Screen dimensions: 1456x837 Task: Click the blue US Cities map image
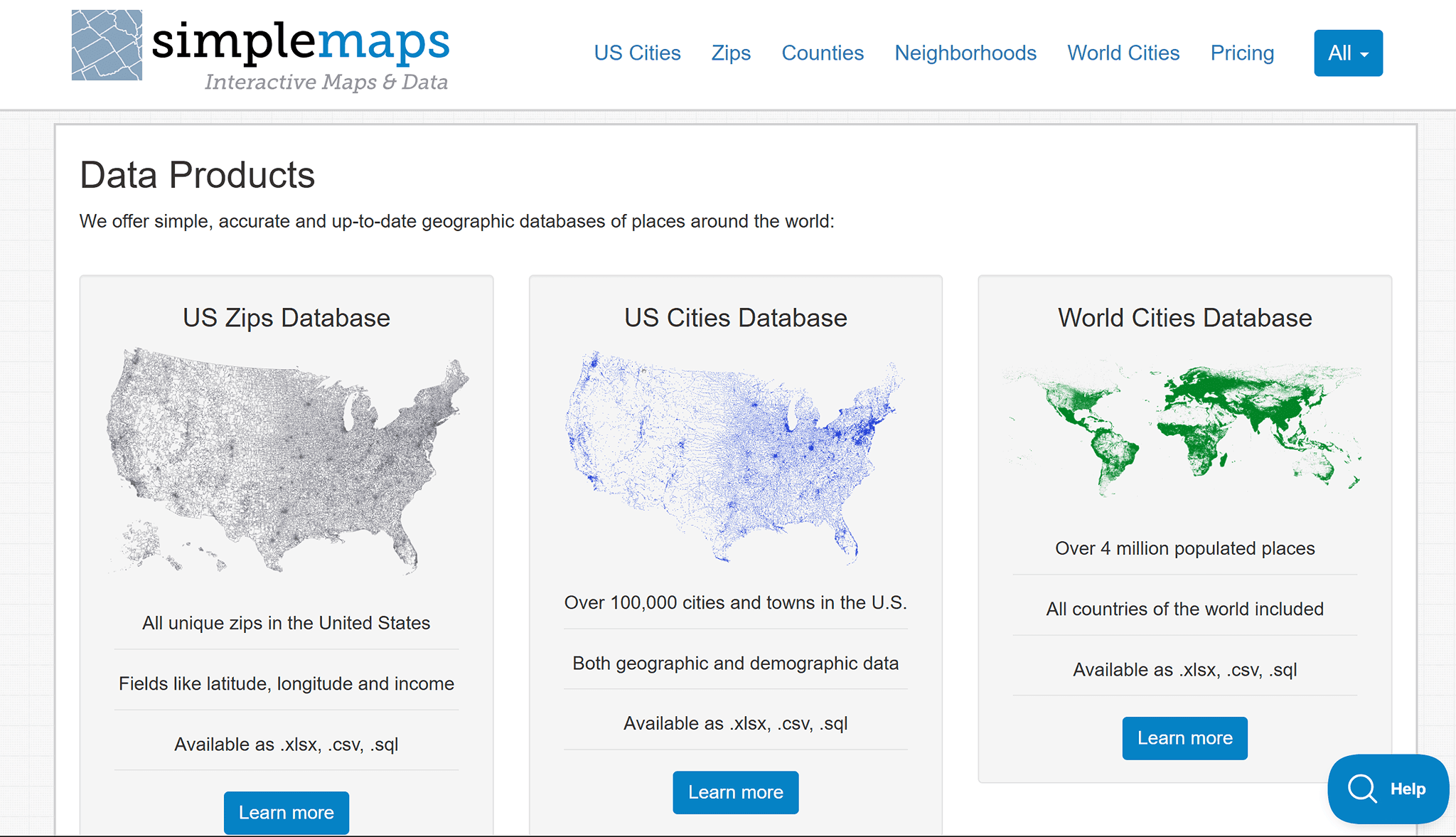pyautogui.click(x=735, y=457)
